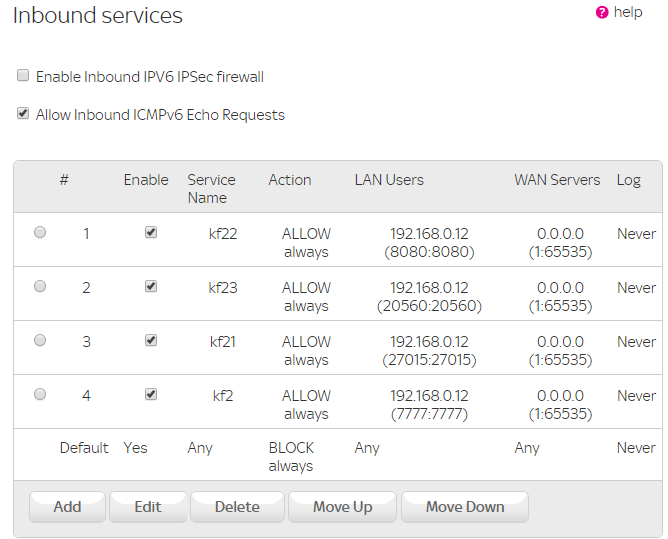Viewport: 668px width, 539px height.
Task: Untick the Enable checkbox for kf21
Action: click(x=151, y=340)
